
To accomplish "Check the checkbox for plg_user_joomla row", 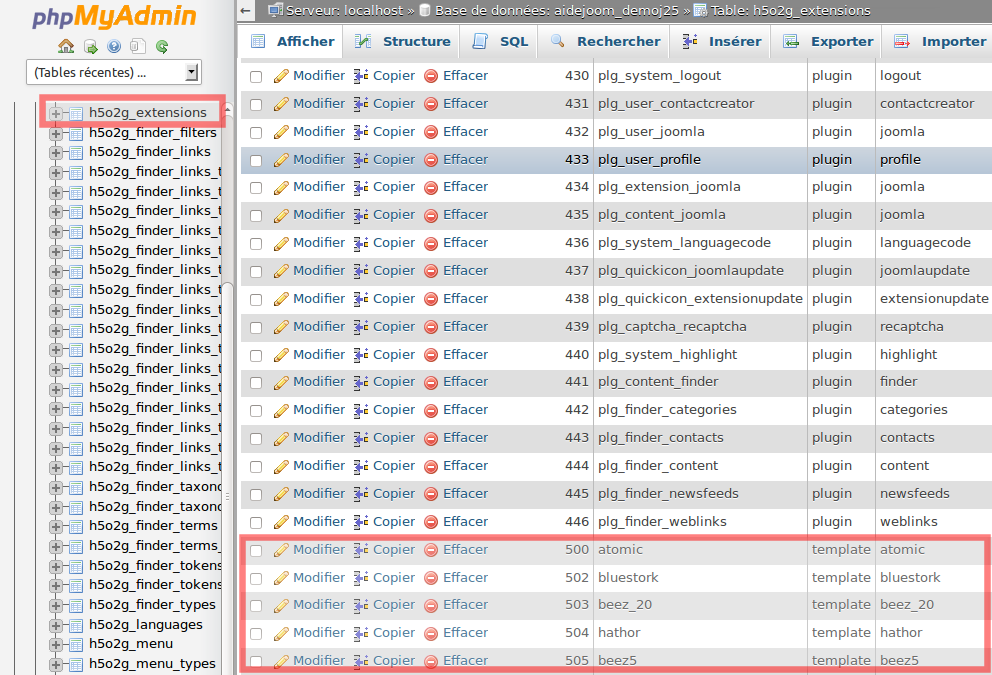I will coord(256,133).
